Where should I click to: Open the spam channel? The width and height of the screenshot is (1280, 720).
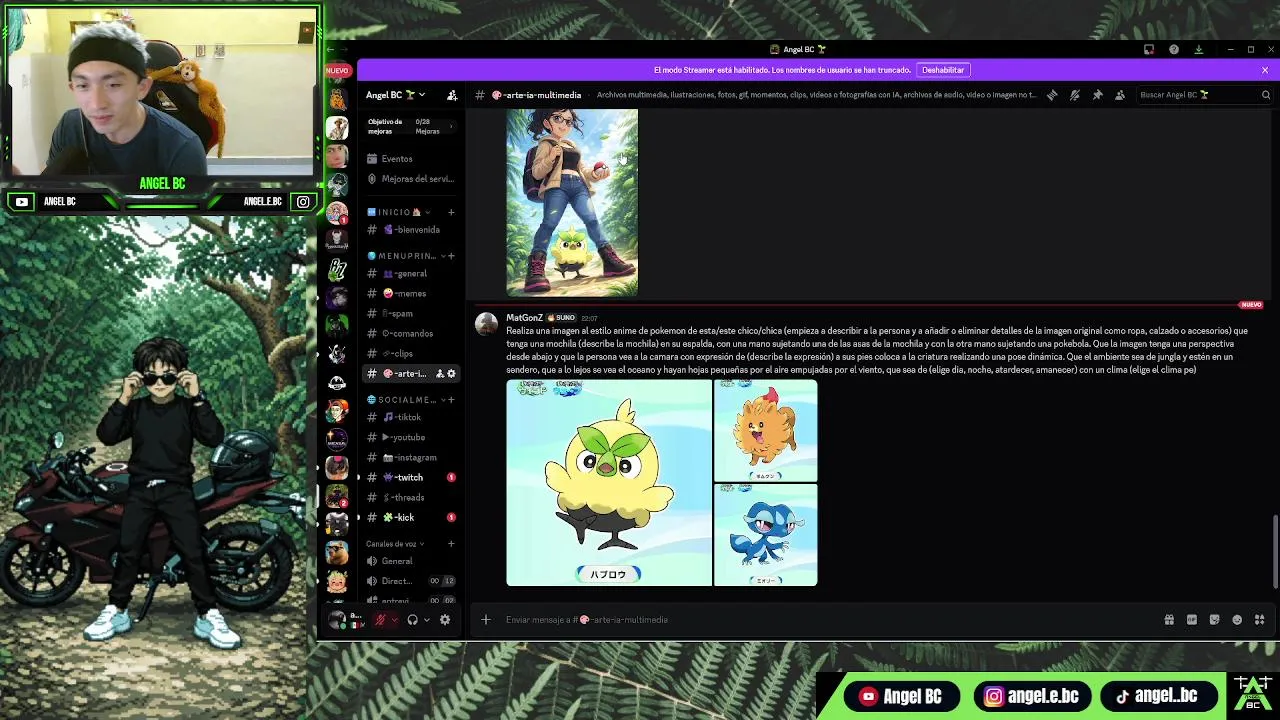[x=410, y=314]
